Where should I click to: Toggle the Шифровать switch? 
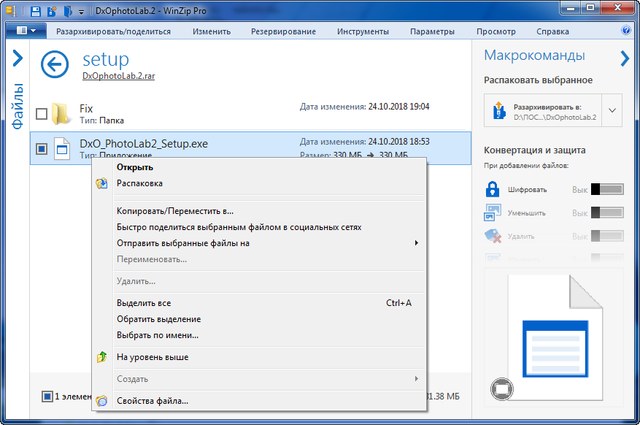(607, 189)
